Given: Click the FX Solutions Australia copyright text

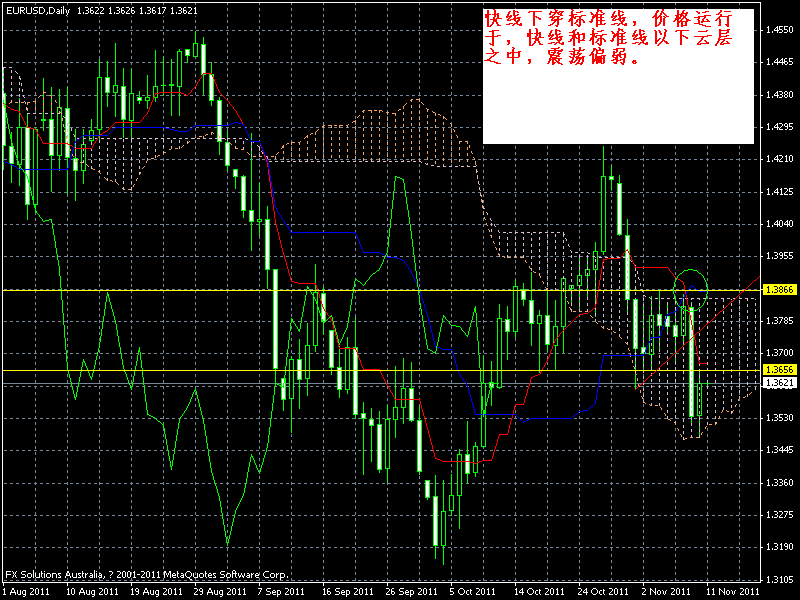Looking at the screenshot, I should click(148, 575).
